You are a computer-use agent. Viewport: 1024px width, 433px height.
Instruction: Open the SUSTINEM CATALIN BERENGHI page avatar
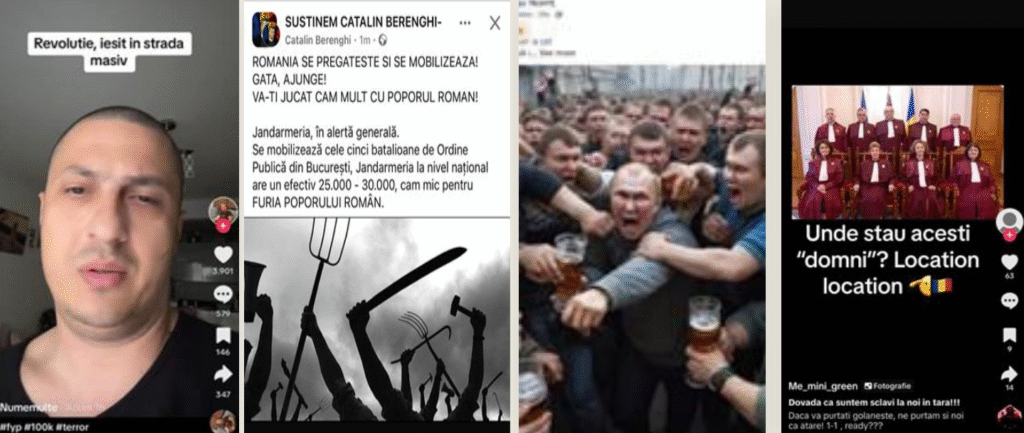[266, 29]
